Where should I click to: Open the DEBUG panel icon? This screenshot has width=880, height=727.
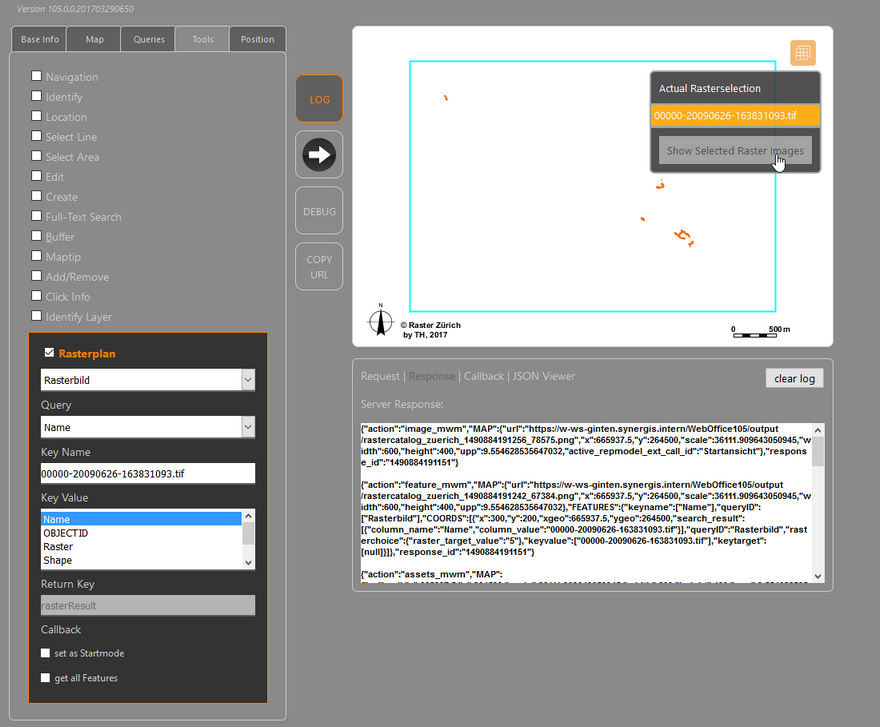[x=319, y=210]
